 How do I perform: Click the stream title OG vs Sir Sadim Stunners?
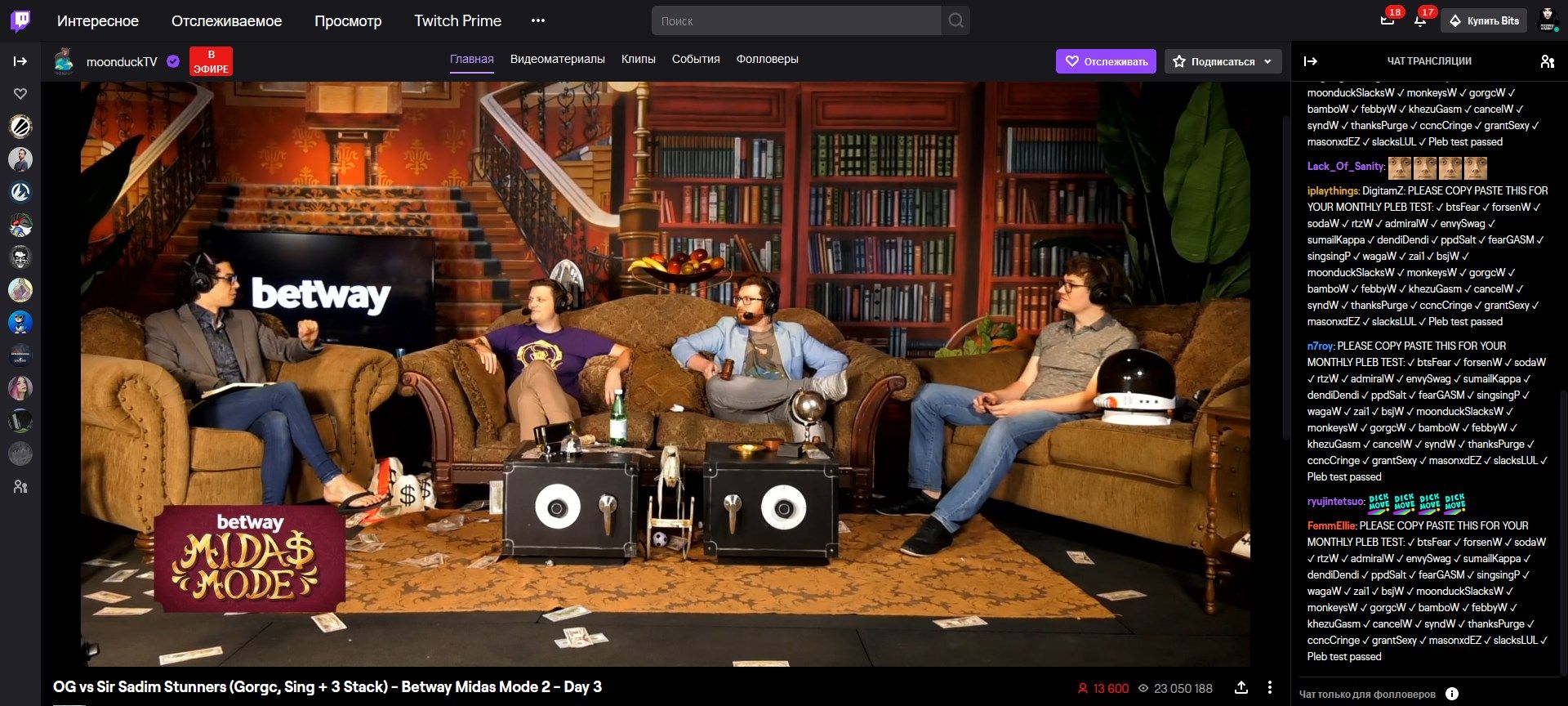327,686
